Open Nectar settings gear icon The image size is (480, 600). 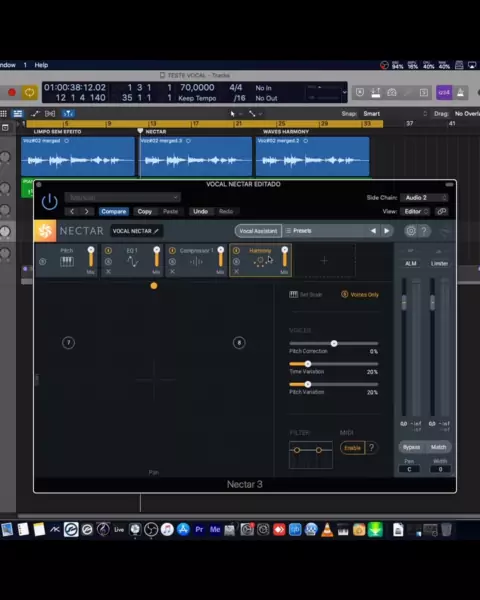point(410,231)
